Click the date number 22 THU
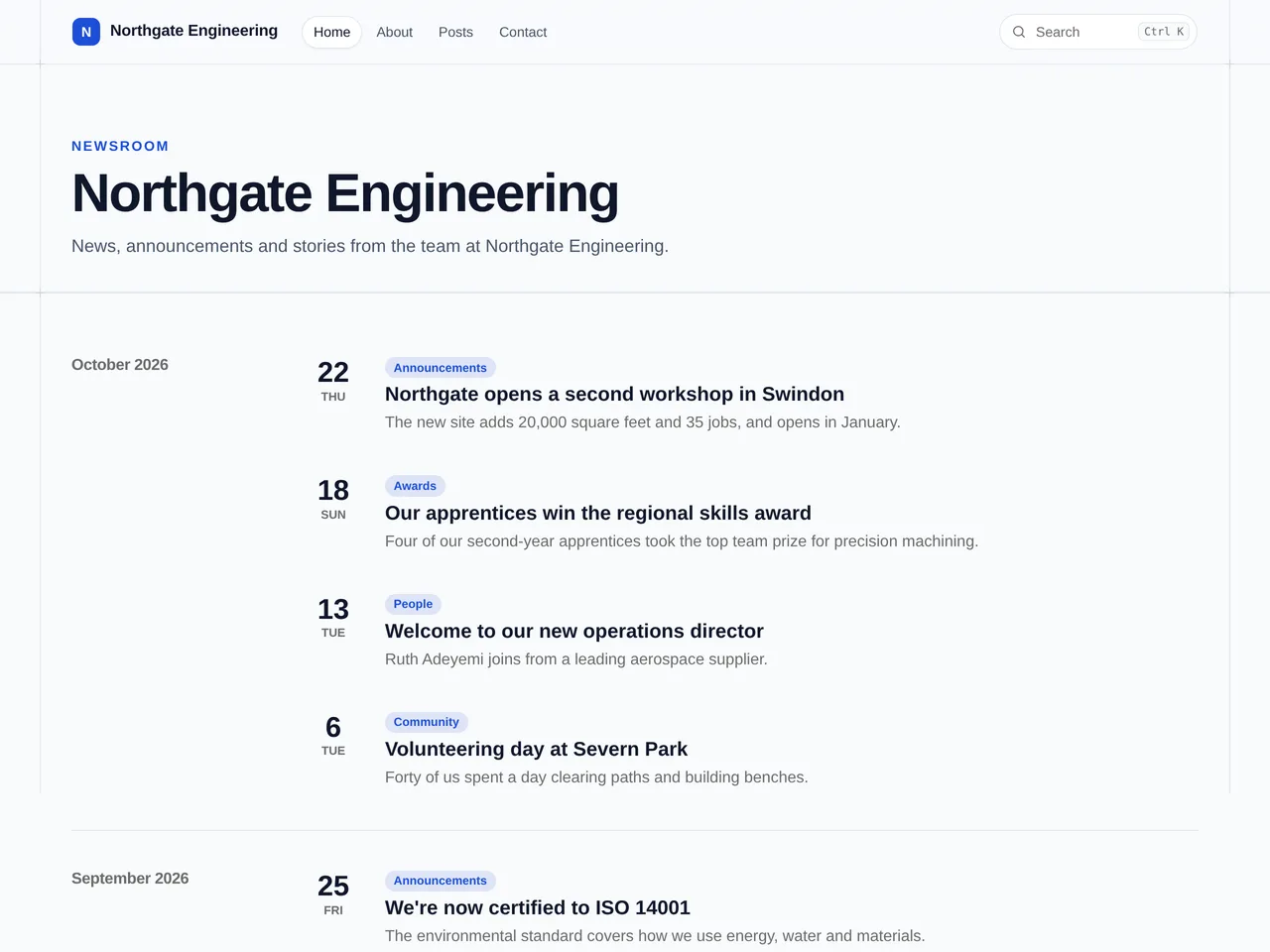The width and height of the screenshot is (1270, 952). [x=333, y=381]
